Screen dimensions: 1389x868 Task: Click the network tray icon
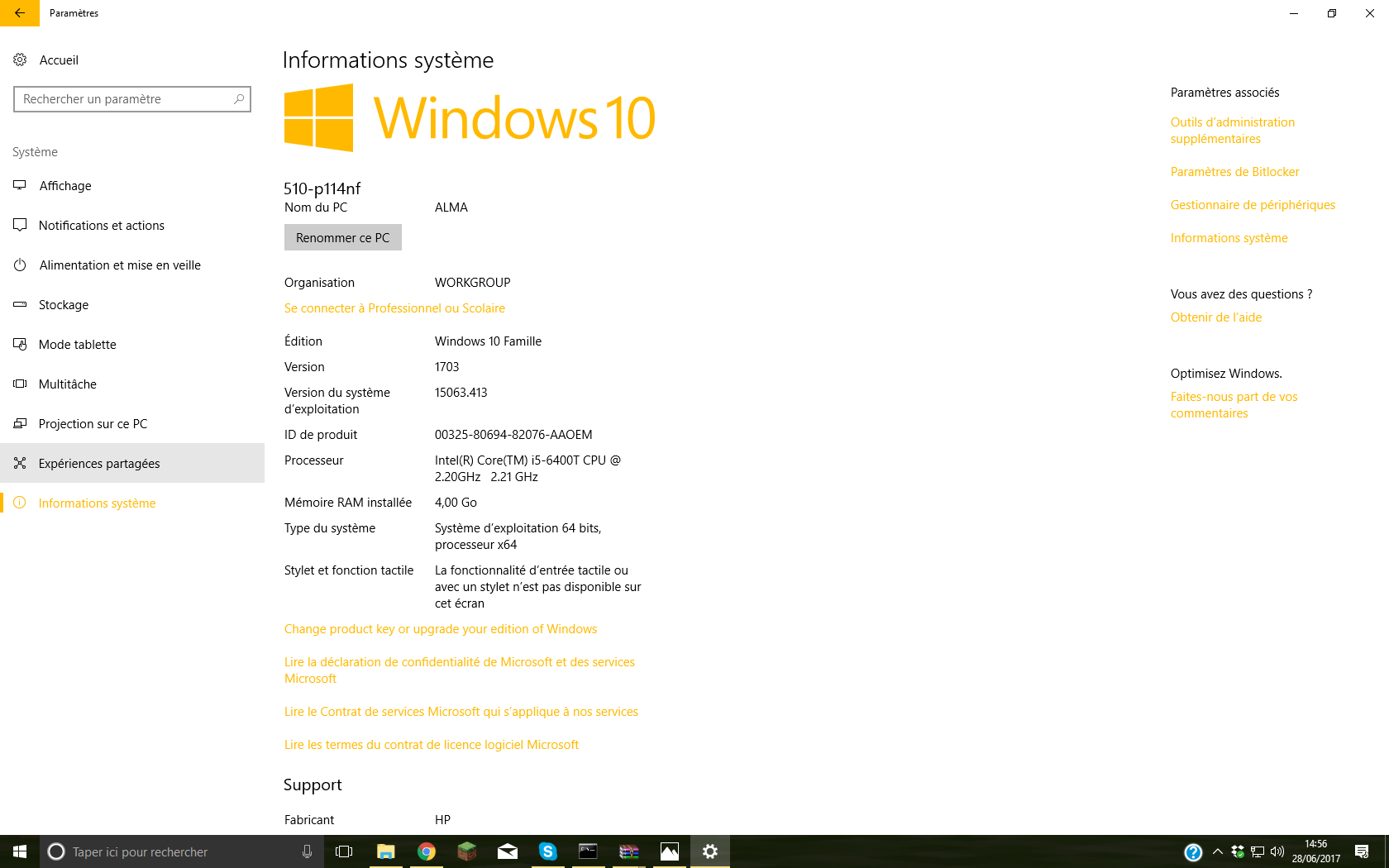click(x=1258, y=851)
